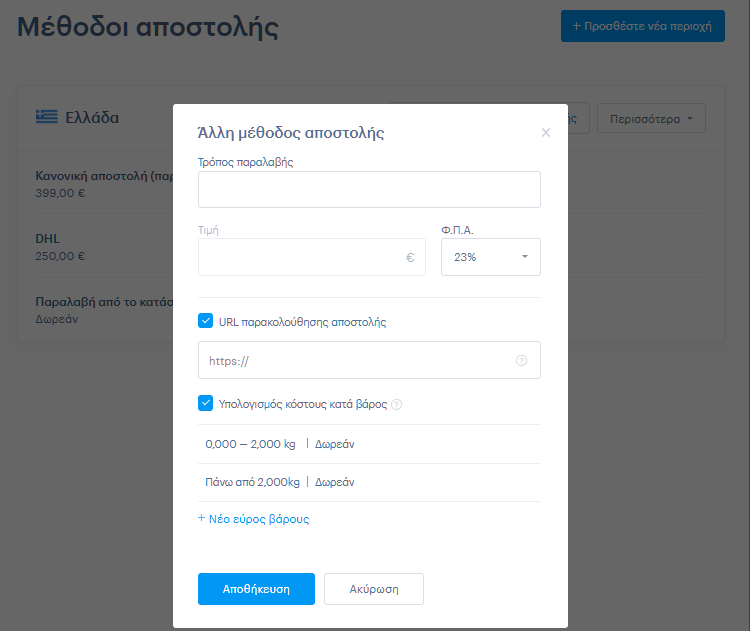
Task: Click the Τρόπος παραλαβής input field
Action: [369, 189]
